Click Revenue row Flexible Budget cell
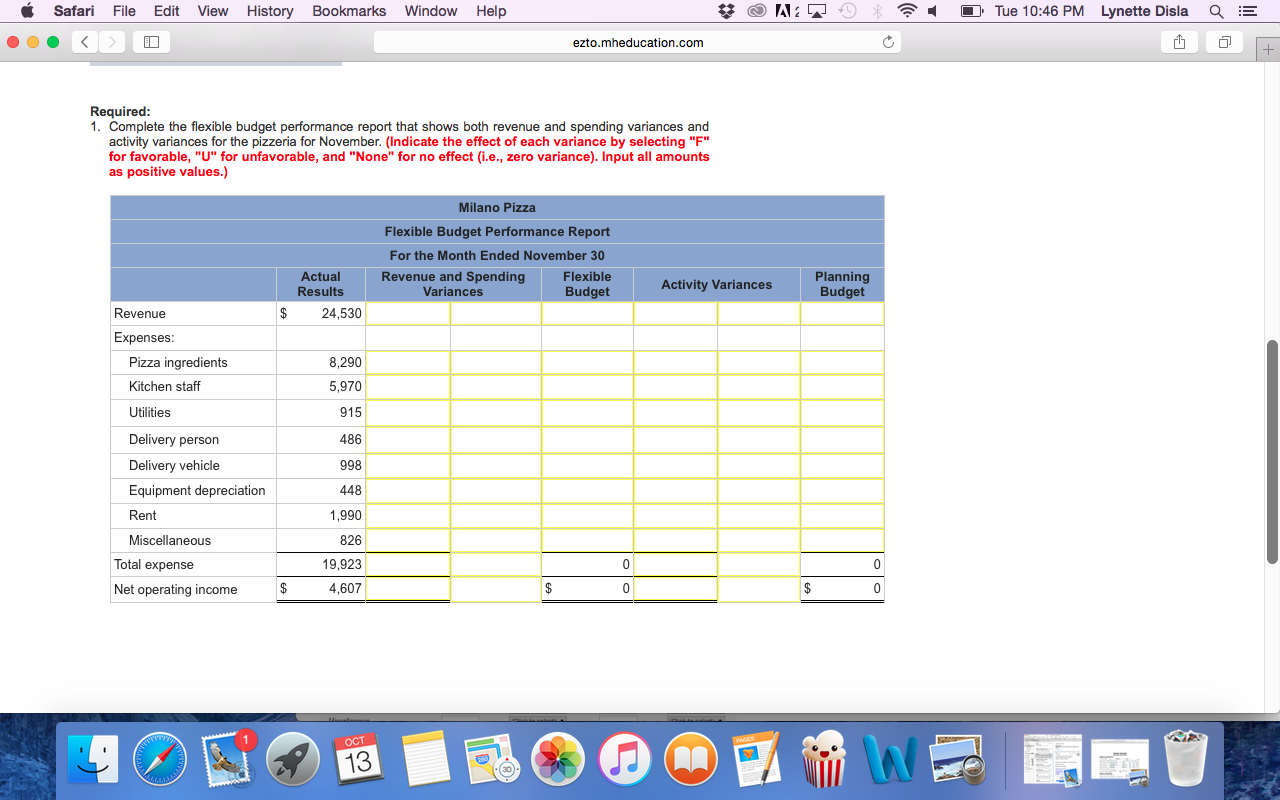1280x800 pixels. [x=587, y=314]
